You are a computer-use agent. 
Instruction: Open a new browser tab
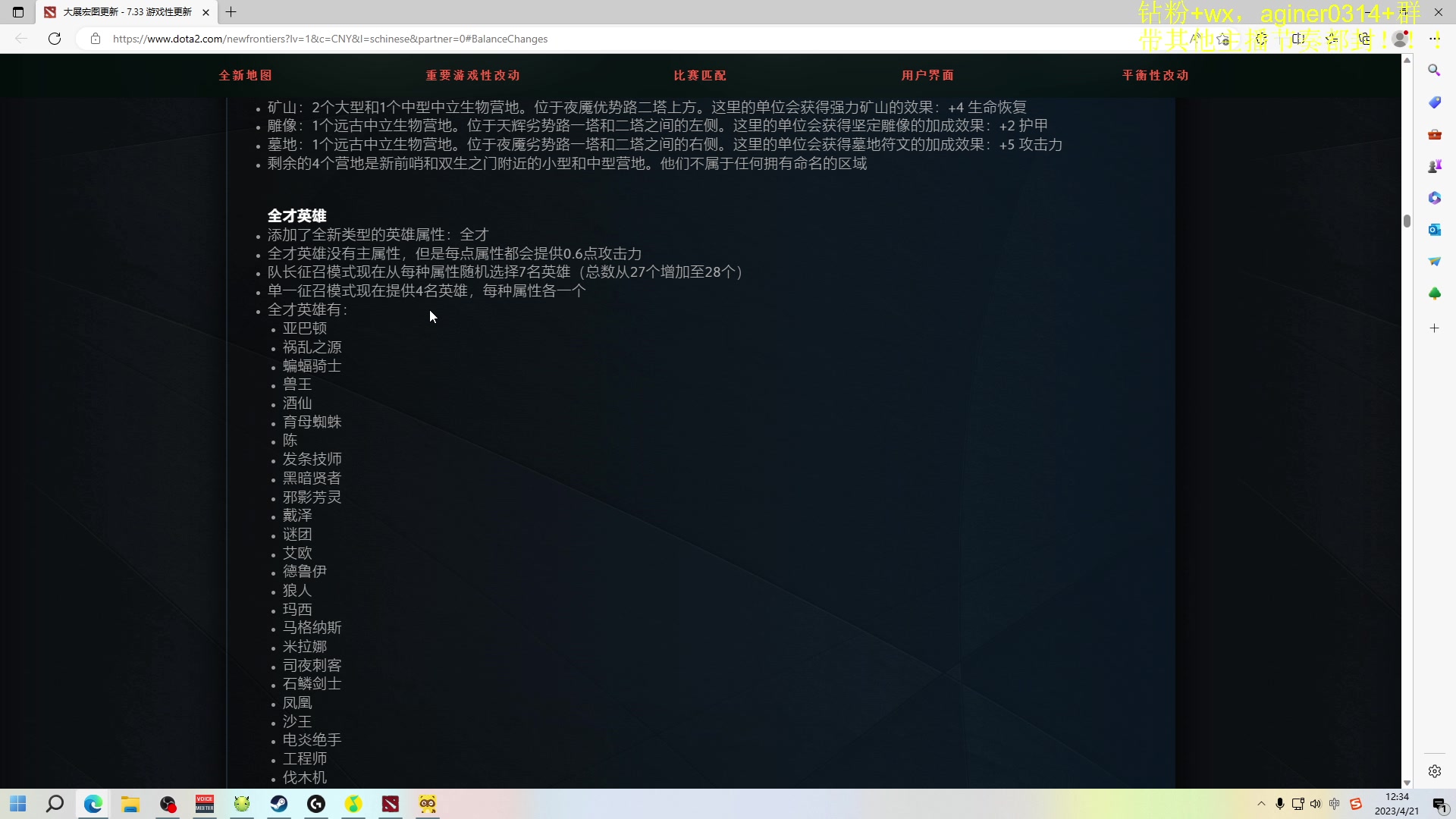[231, 12]
